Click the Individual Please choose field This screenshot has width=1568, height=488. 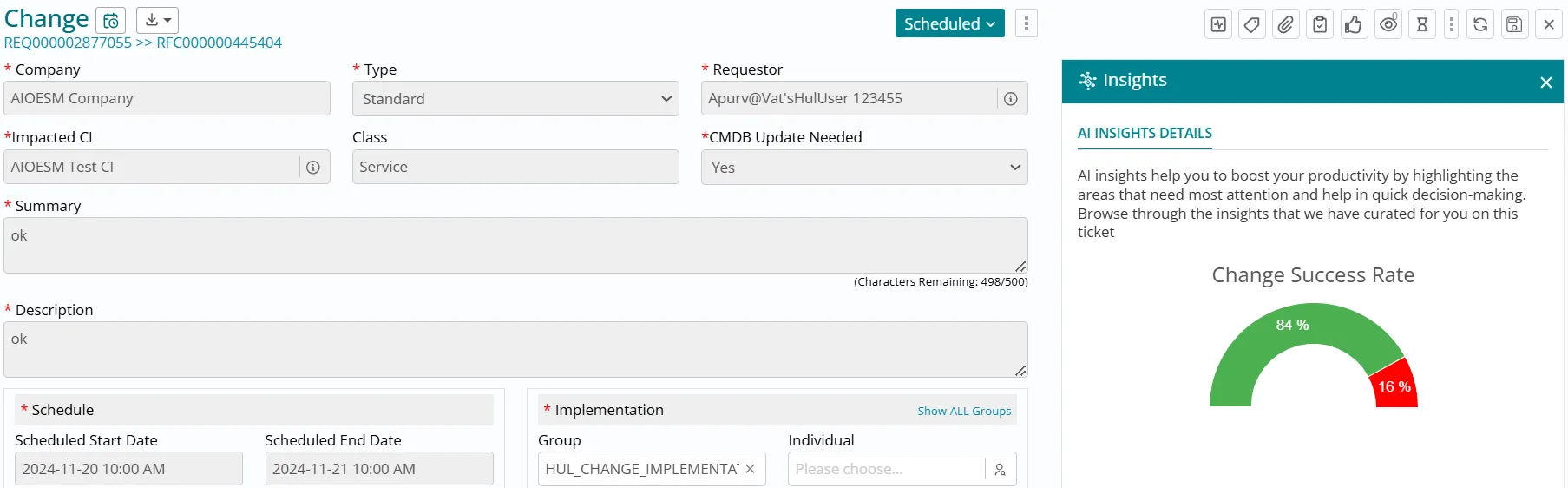coord(885,469)
